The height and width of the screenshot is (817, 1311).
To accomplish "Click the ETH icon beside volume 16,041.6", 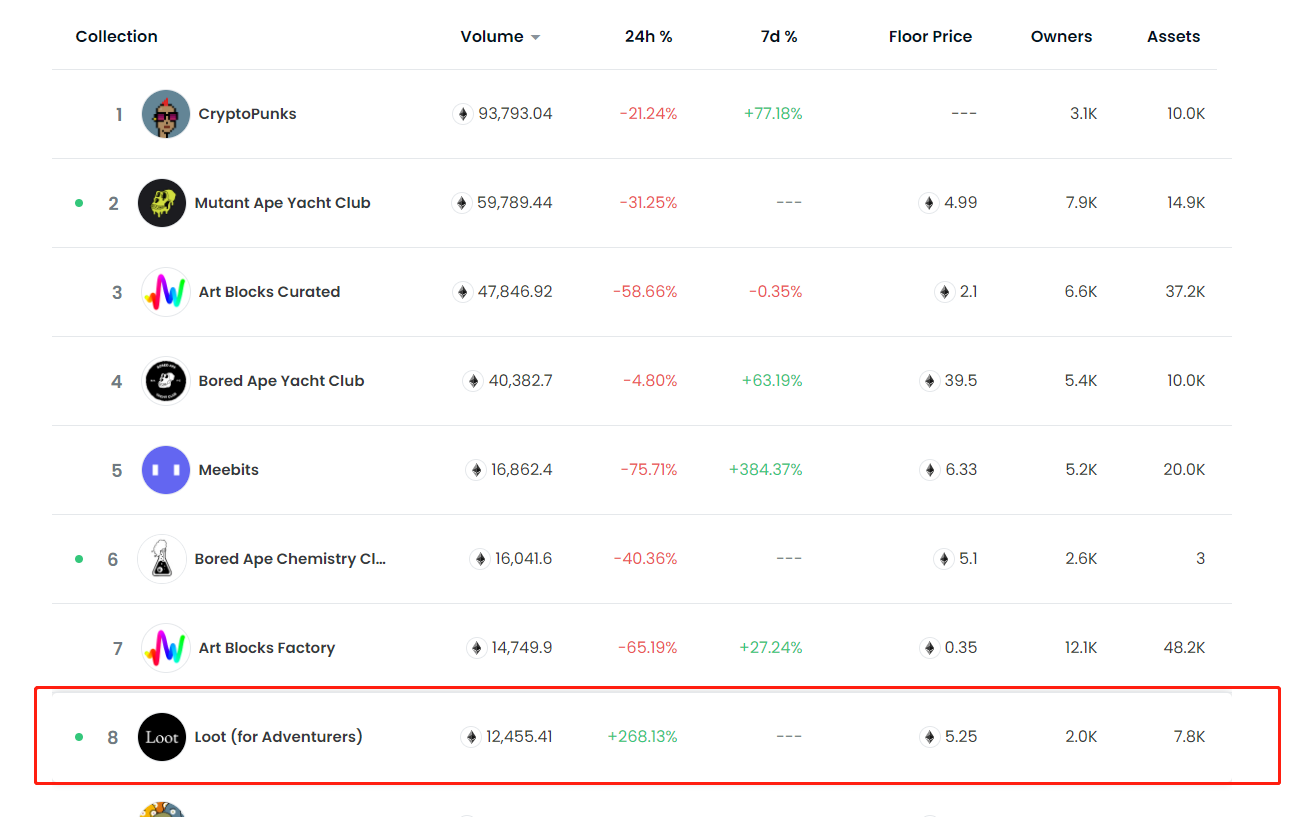I will (480, 559).
